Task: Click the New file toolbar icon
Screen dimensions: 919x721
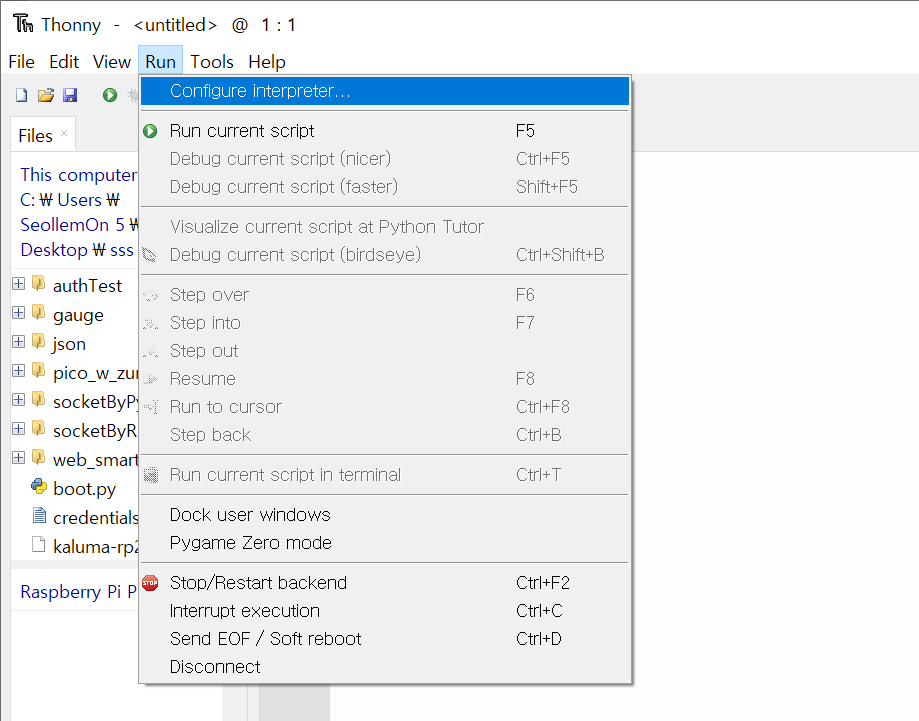Action: tap(22, 95)
